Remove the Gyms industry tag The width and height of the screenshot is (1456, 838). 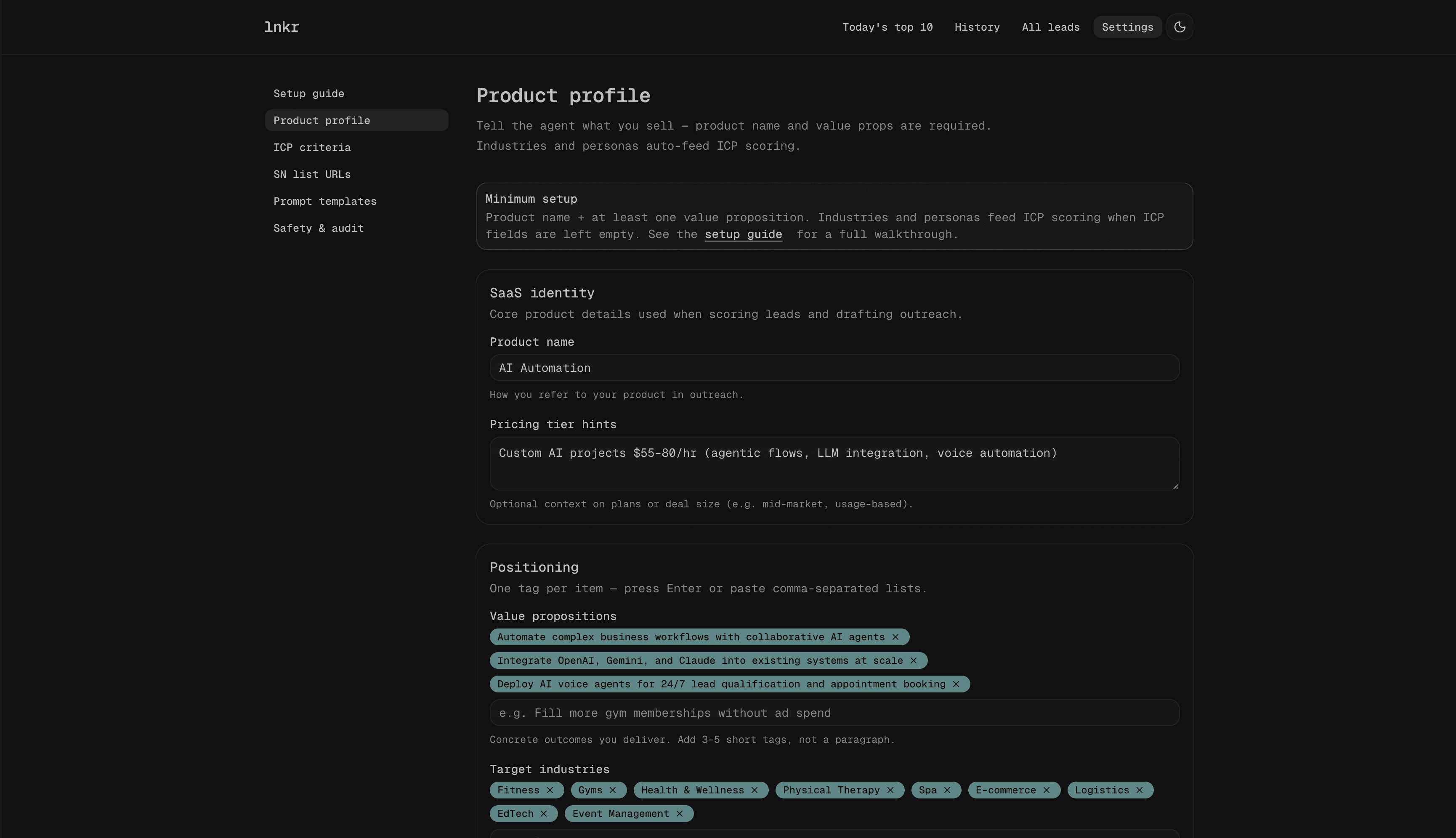click(x=613, y=790)
